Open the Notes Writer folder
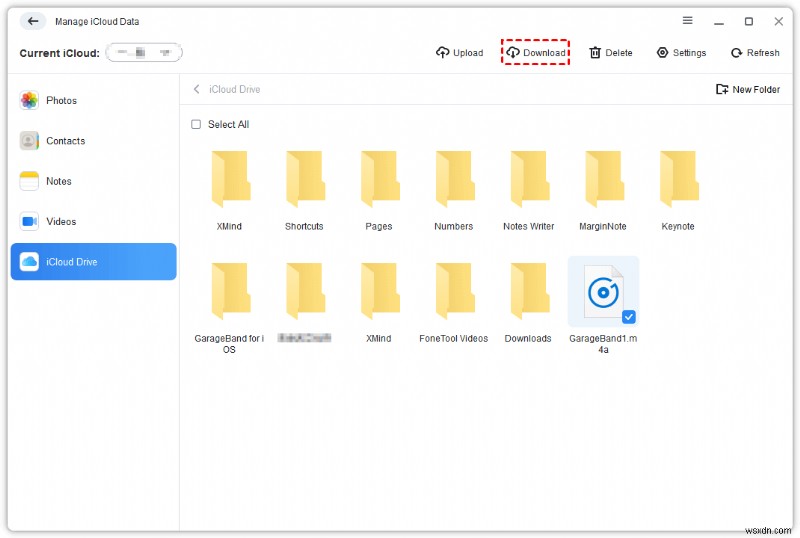This screenshot has width=800, height=538. [x=529, y=179]
